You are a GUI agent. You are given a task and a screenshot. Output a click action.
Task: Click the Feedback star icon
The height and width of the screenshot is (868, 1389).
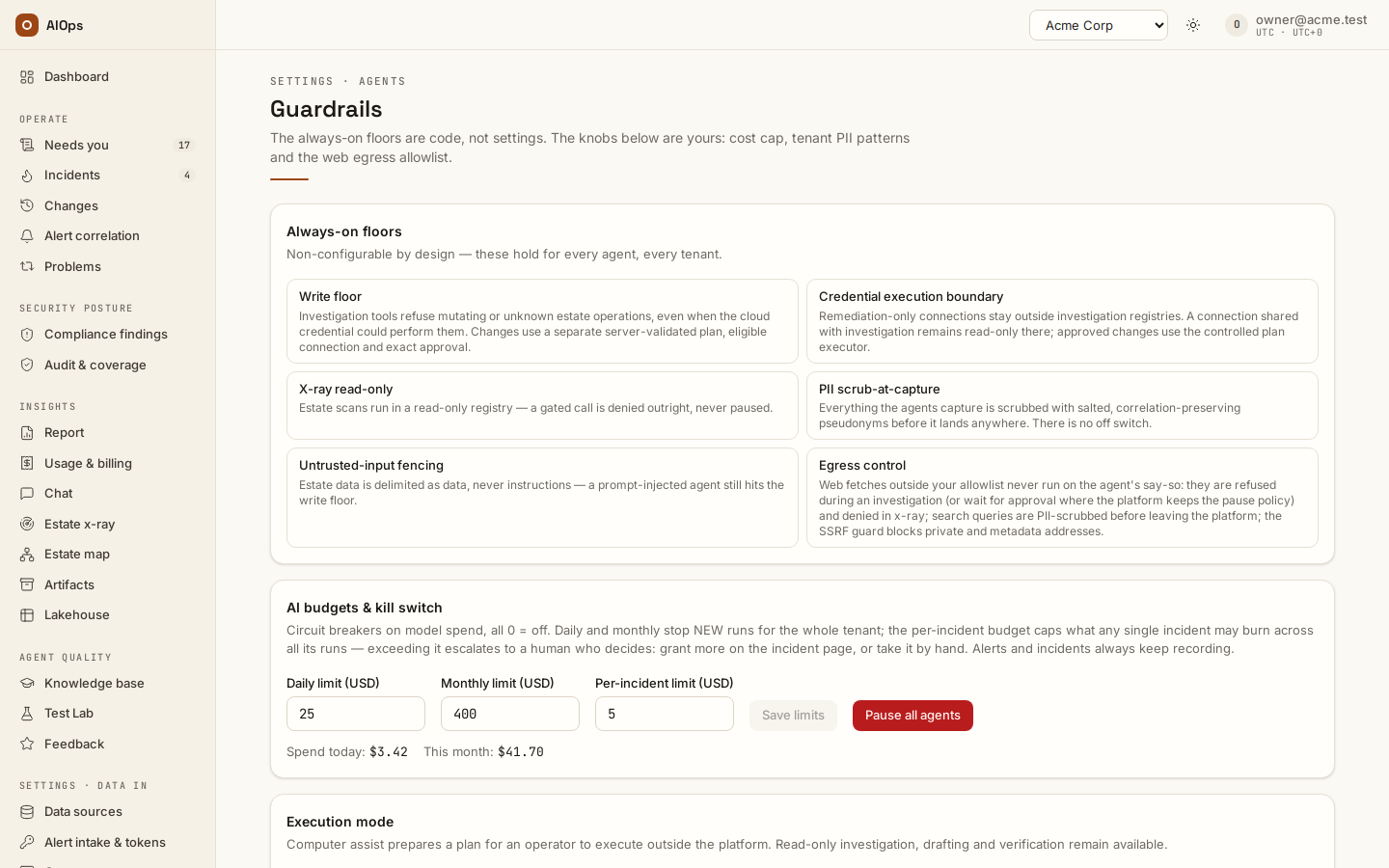(x=27, y=745)
